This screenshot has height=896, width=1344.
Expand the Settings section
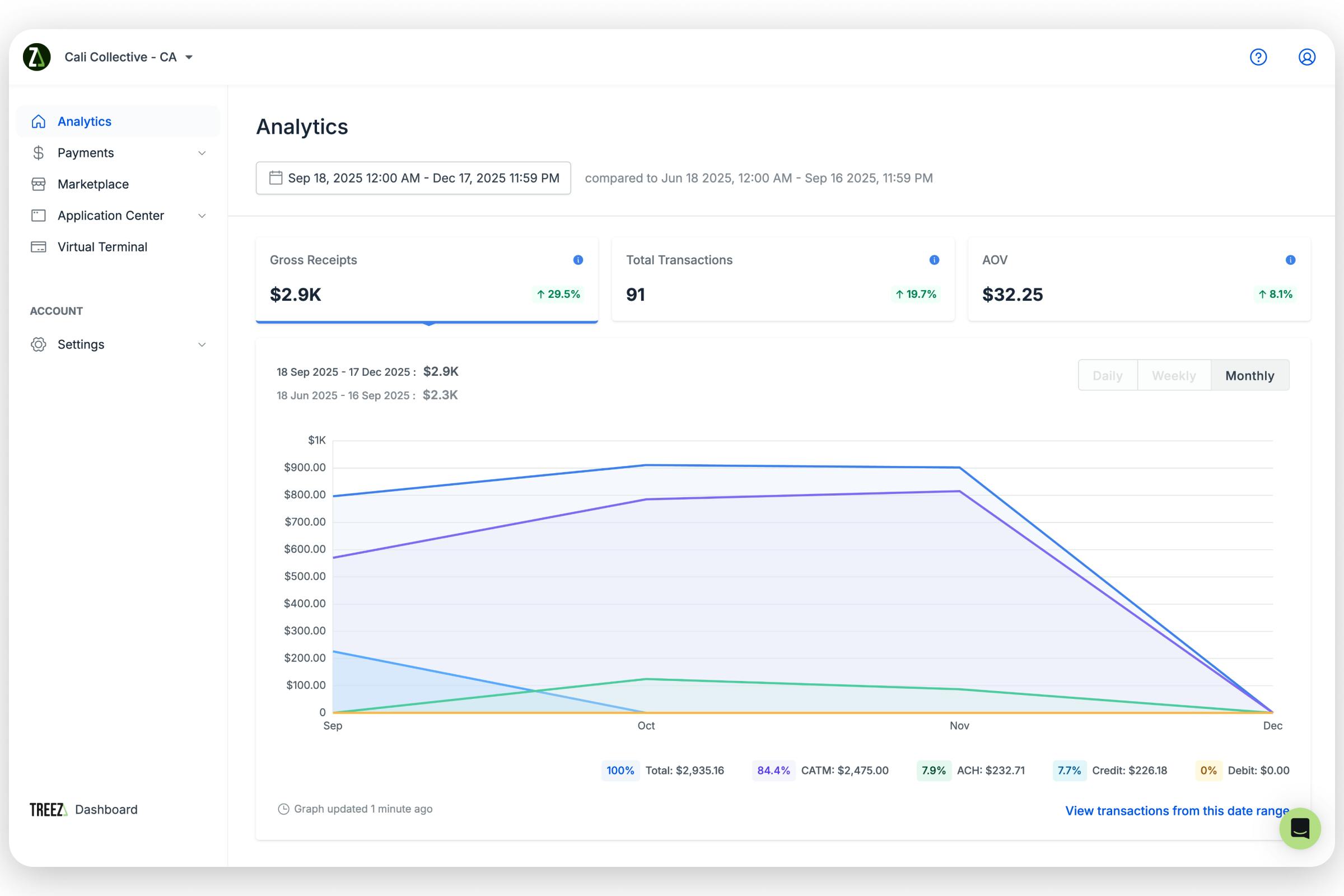pos(202,344)
